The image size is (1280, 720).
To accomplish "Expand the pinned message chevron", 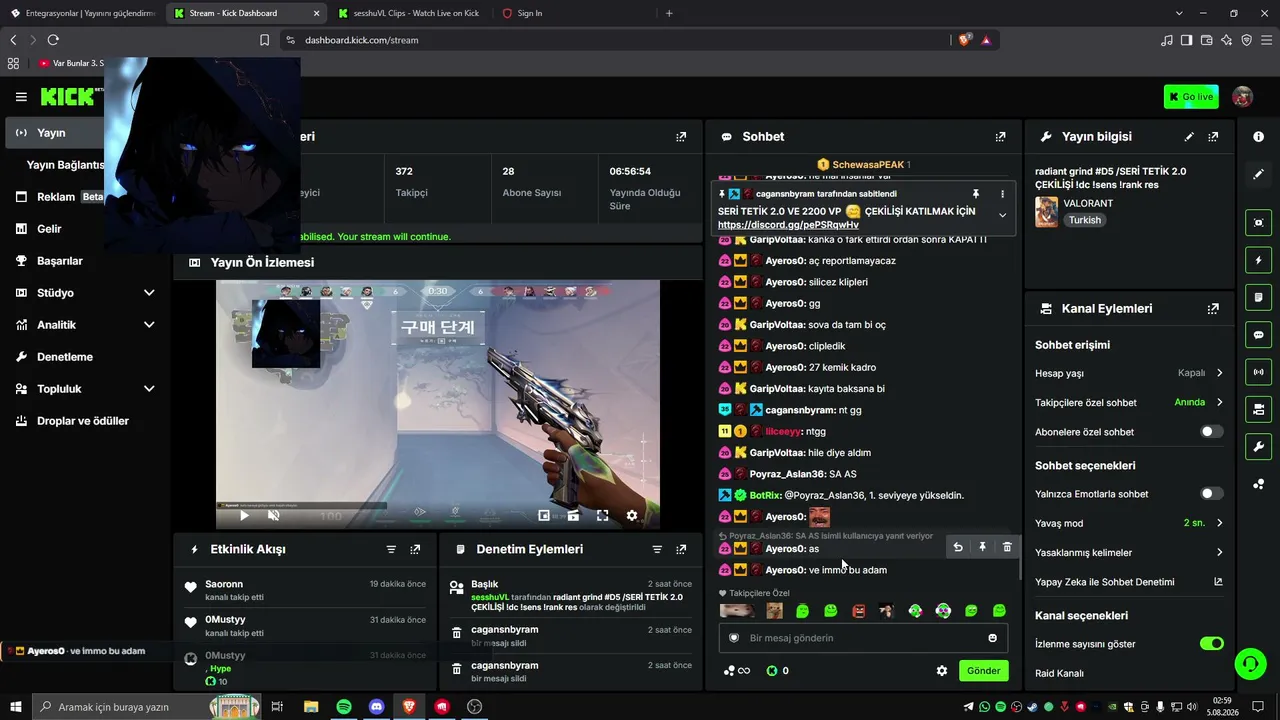I will pos(1002,215).
